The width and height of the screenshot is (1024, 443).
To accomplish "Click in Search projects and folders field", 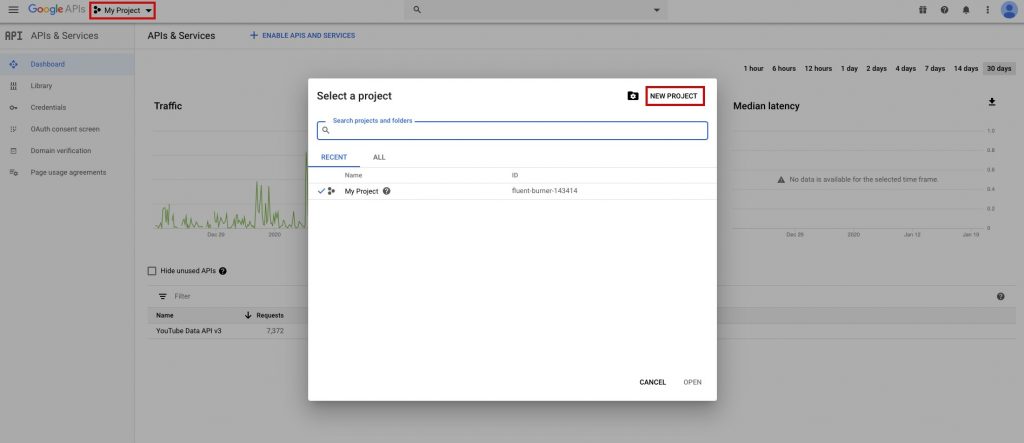I will click(512, 131).
